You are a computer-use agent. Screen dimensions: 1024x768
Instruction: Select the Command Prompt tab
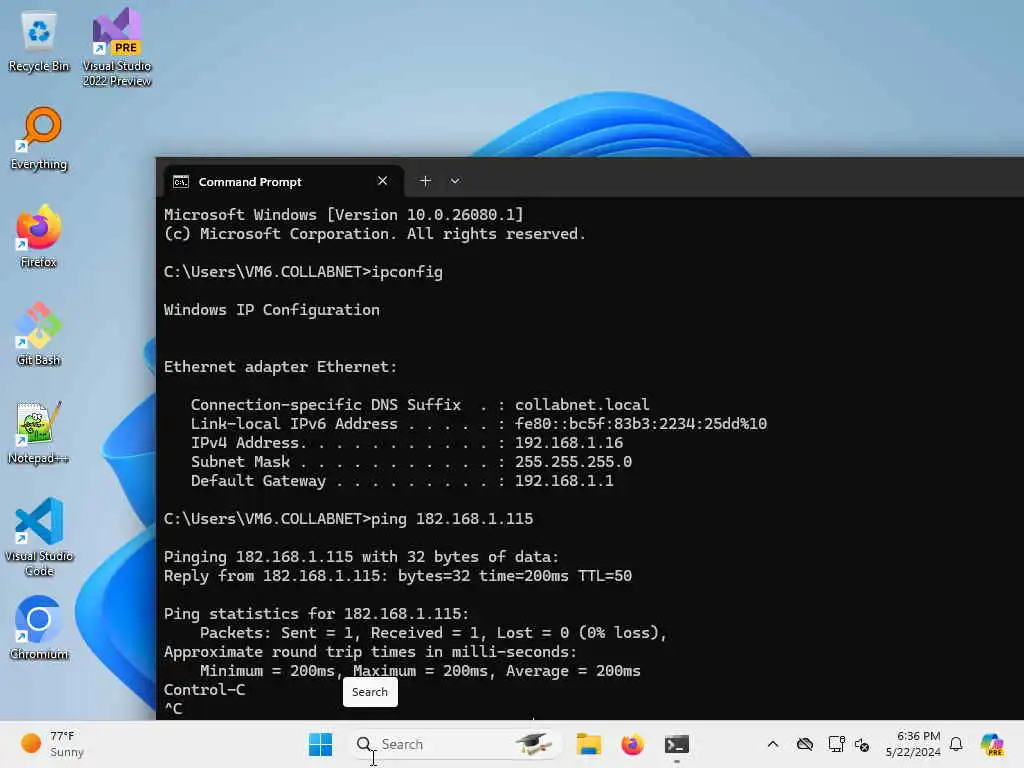tap(281, 182)
